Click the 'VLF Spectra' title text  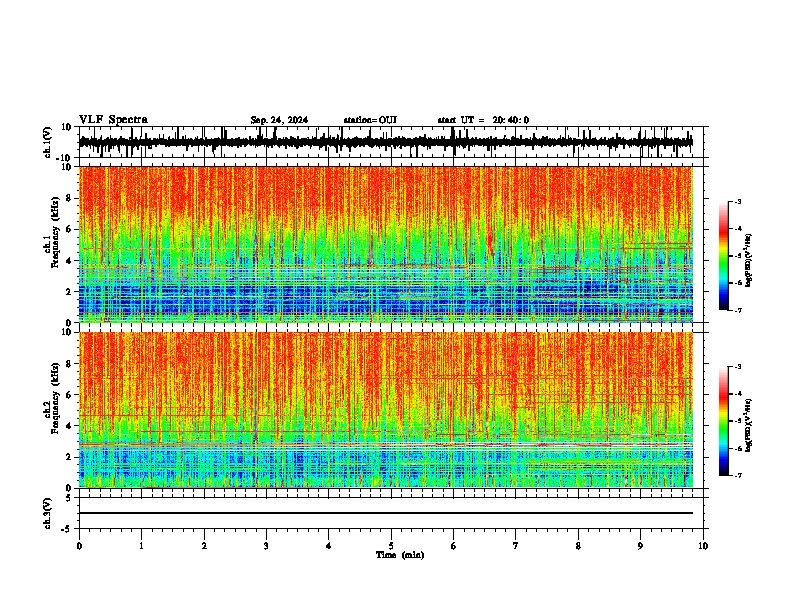(113, 120)
